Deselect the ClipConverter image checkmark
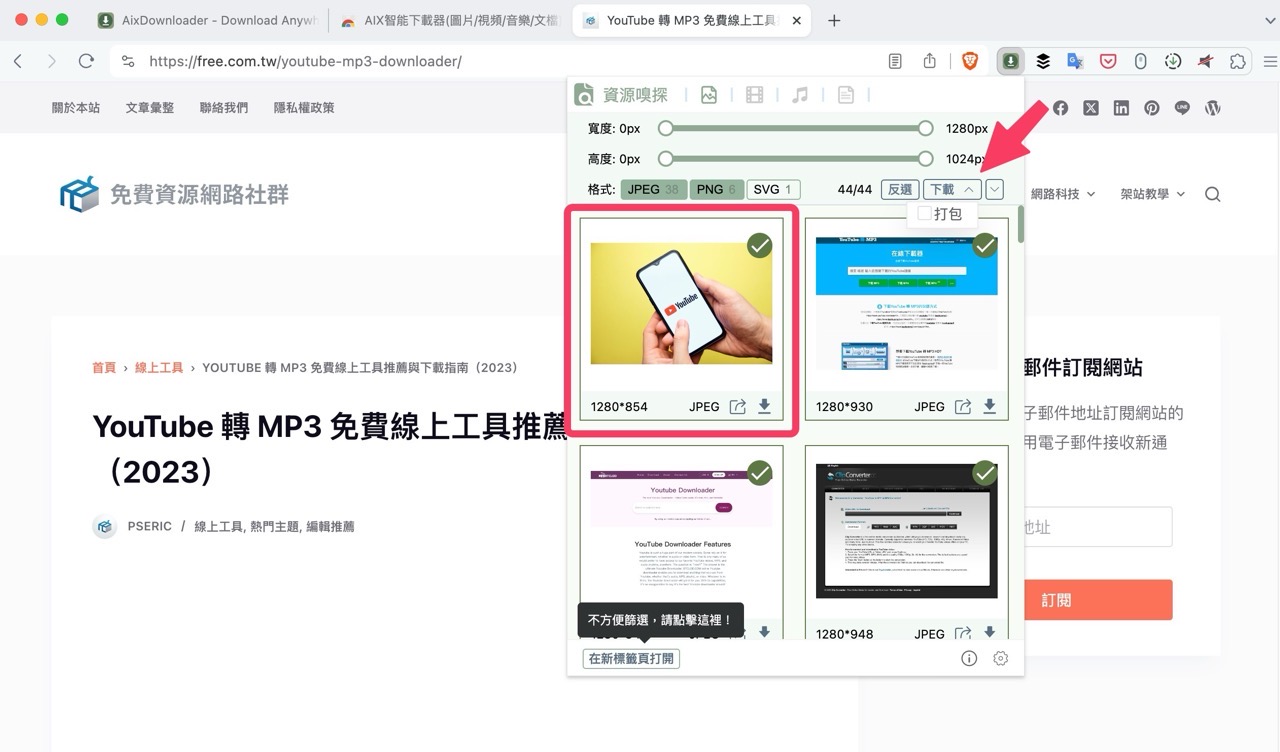 tap(985, 472)
